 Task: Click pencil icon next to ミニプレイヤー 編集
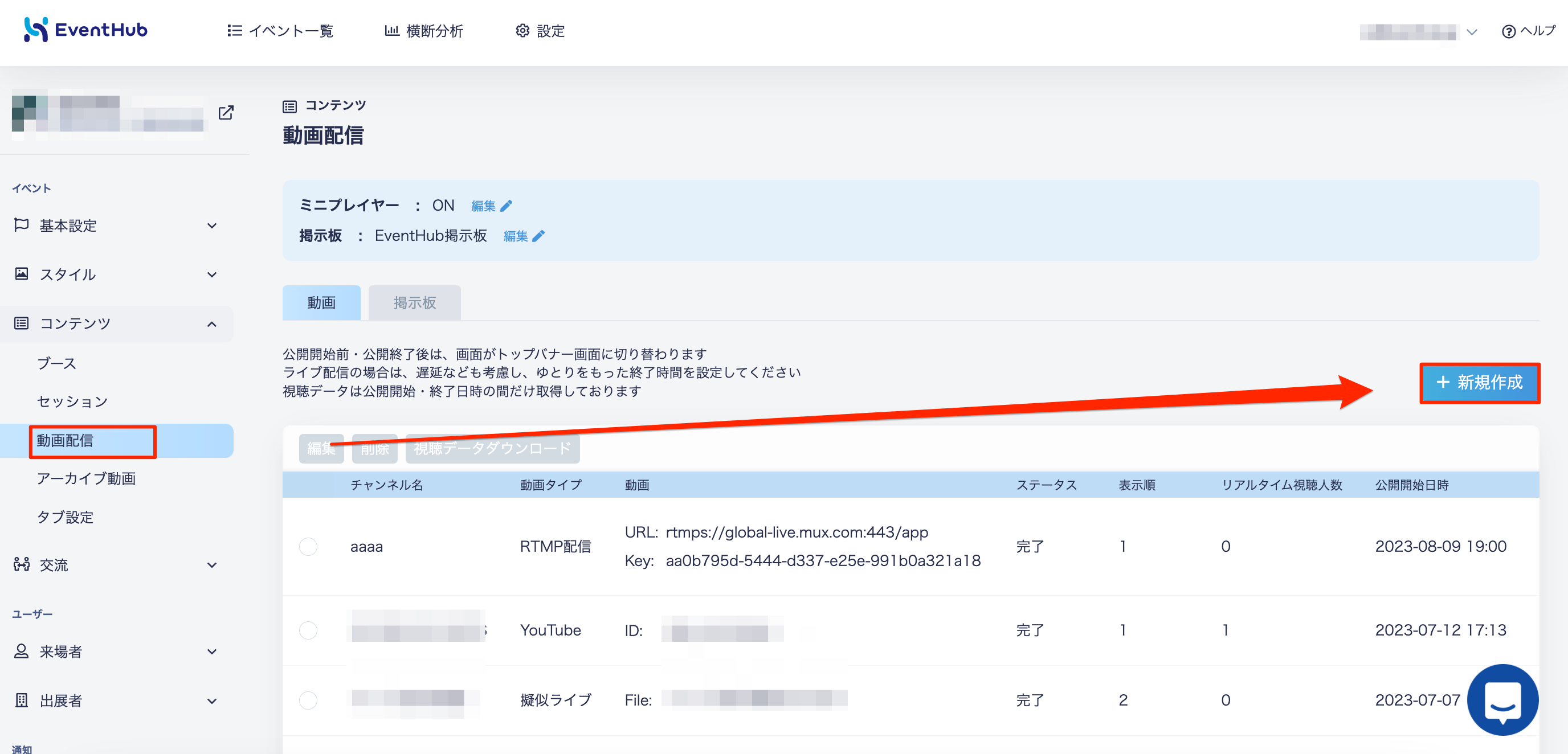click(x=507, y=206)
